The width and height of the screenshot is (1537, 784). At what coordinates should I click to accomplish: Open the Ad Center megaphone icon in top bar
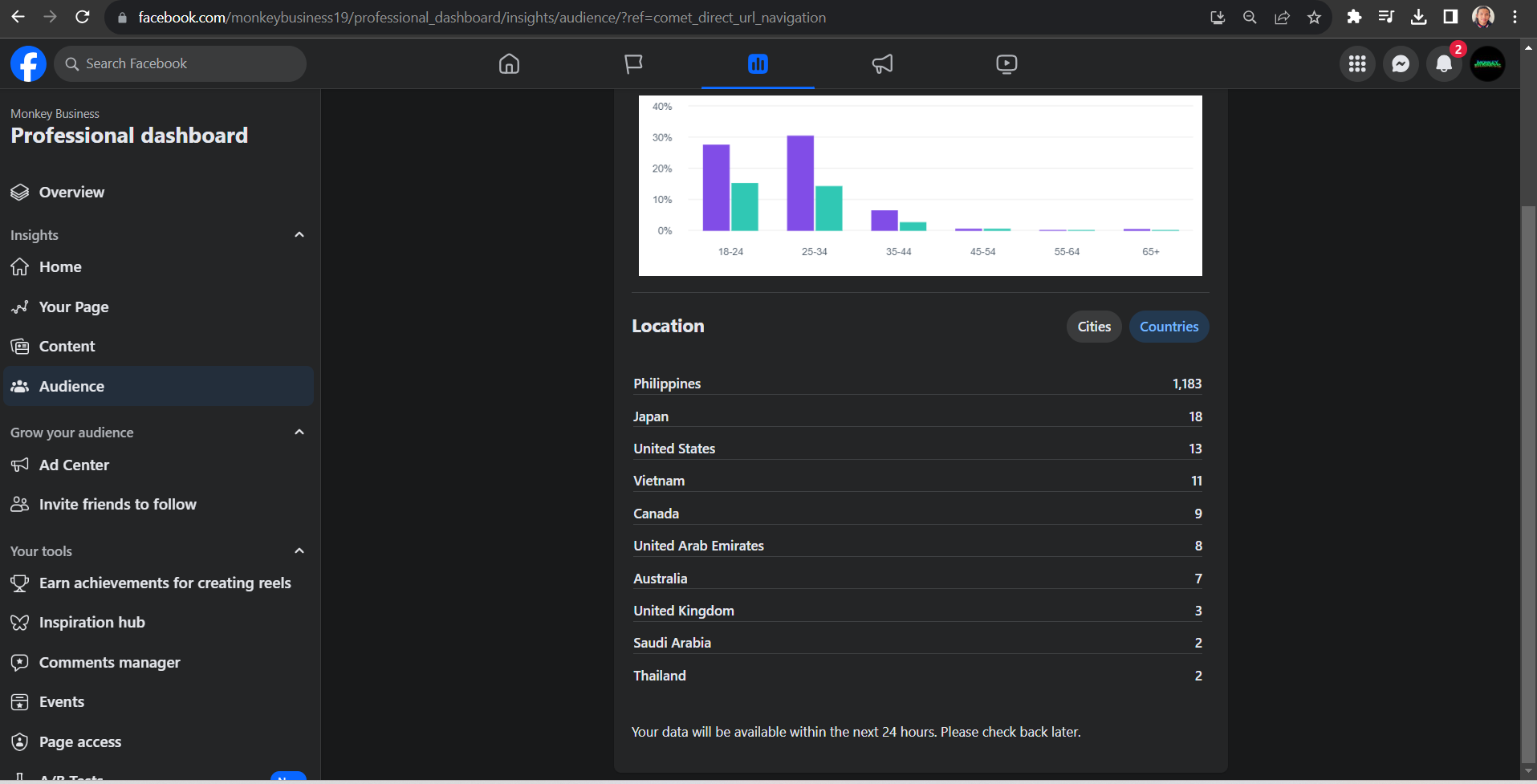point(882,63)
